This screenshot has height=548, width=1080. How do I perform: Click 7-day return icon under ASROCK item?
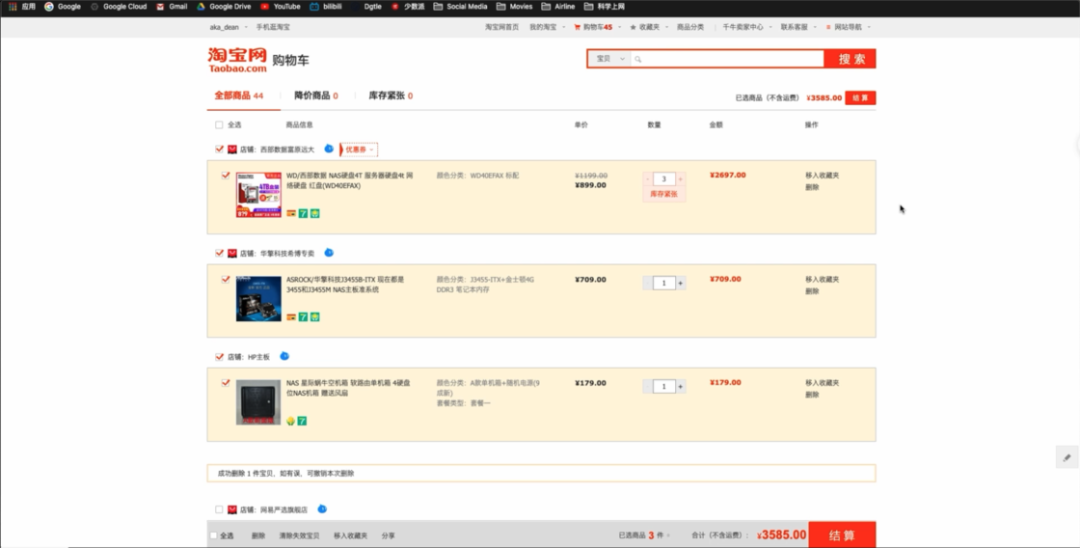pos(303,317)
